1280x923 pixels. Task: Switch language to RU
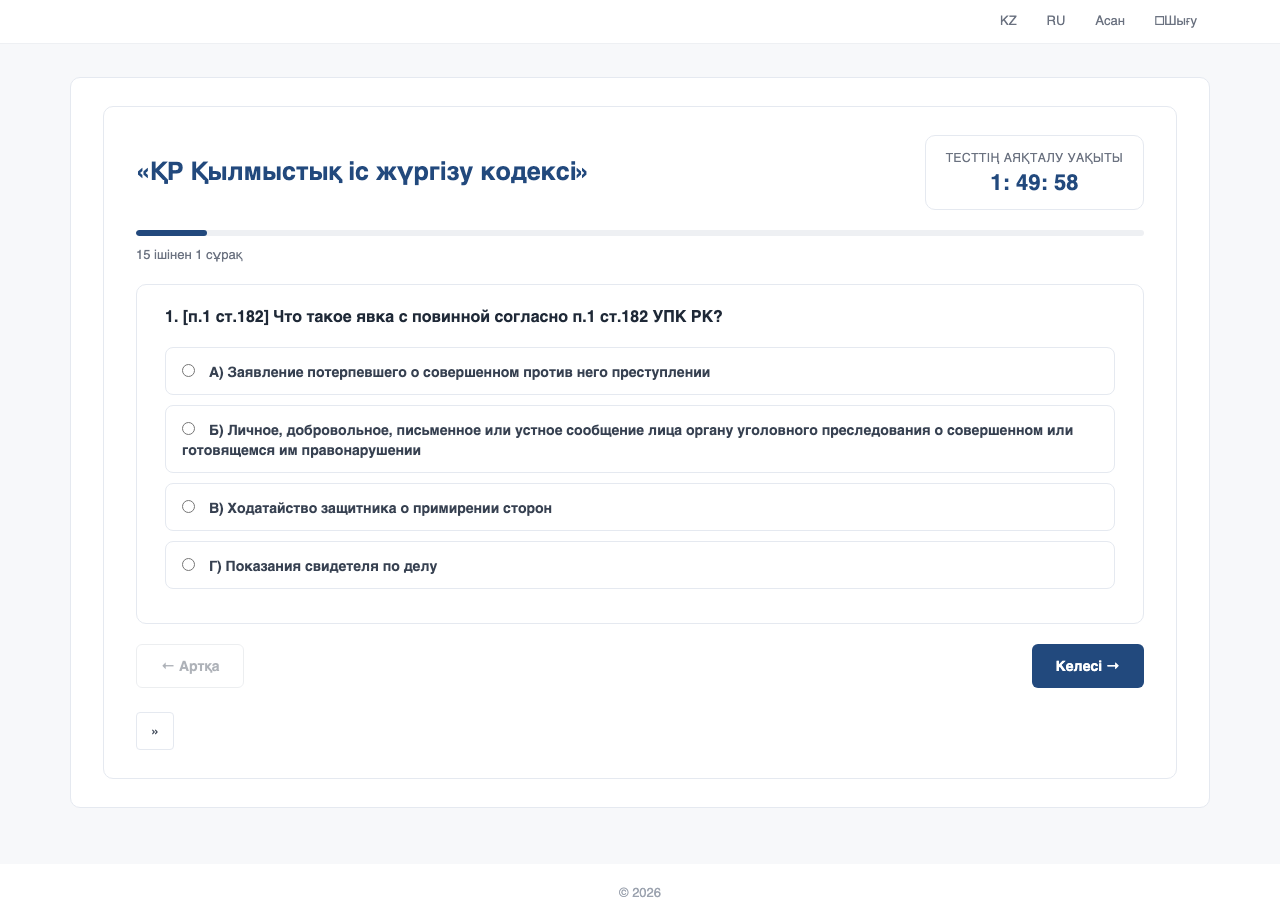coord(1056,21)
